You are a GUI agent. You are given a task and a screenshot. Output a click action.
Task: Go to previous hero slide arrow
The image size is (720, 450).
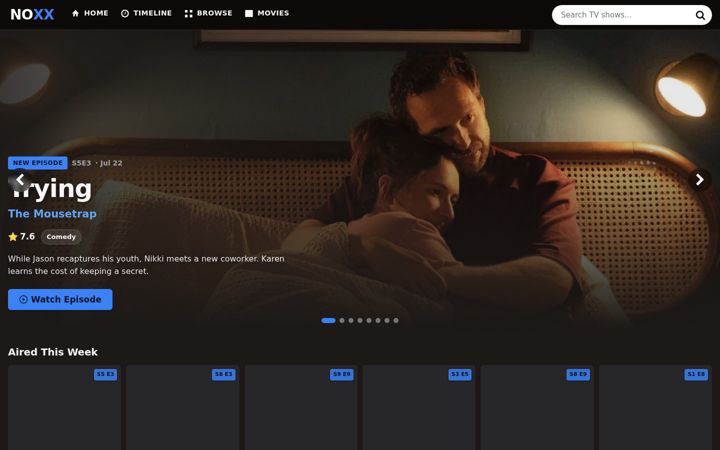tap(20, 180)
